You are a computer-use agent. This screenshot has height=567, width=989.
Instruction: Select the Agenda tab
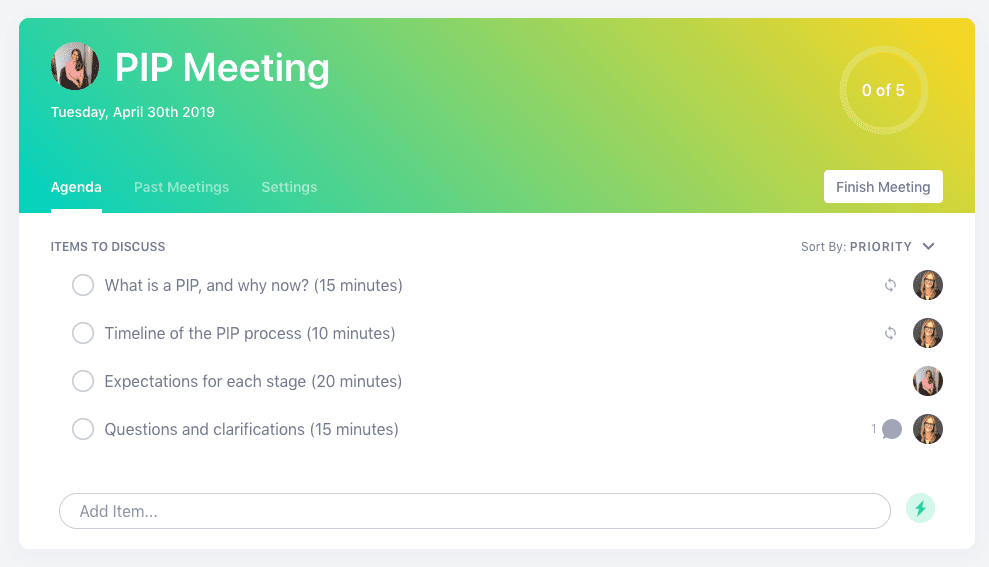[76, 187]
